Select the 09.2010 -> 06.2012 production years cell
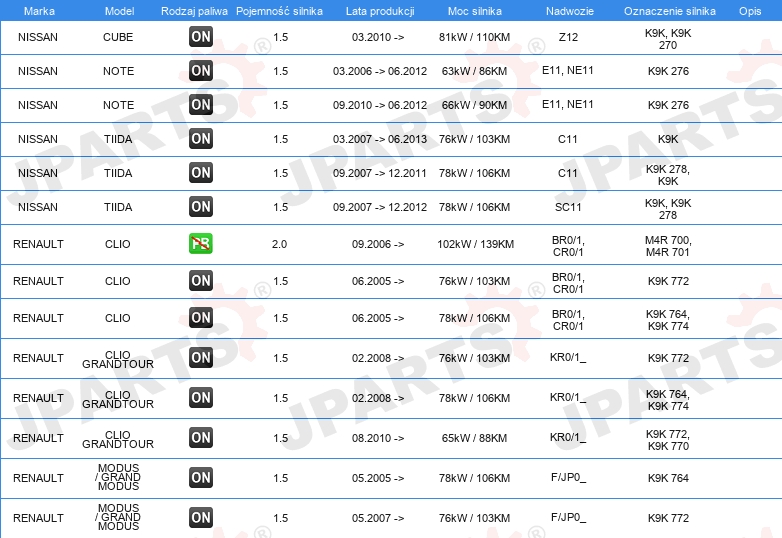The height and width of the screenshot is (538, 782). pyautogui.click(x=380, y=105)
